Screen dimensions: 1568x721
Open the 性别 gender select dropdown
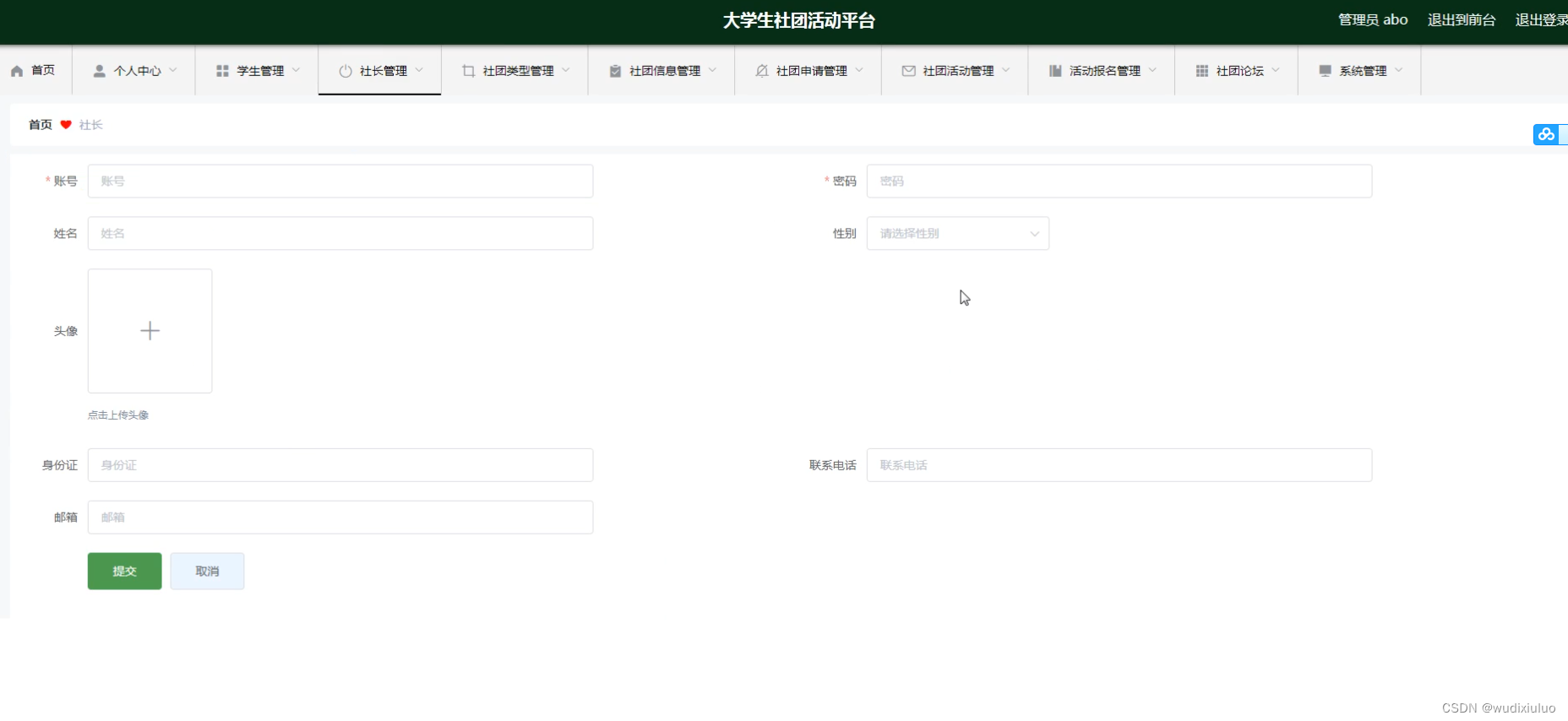click(x=958, y=234)
